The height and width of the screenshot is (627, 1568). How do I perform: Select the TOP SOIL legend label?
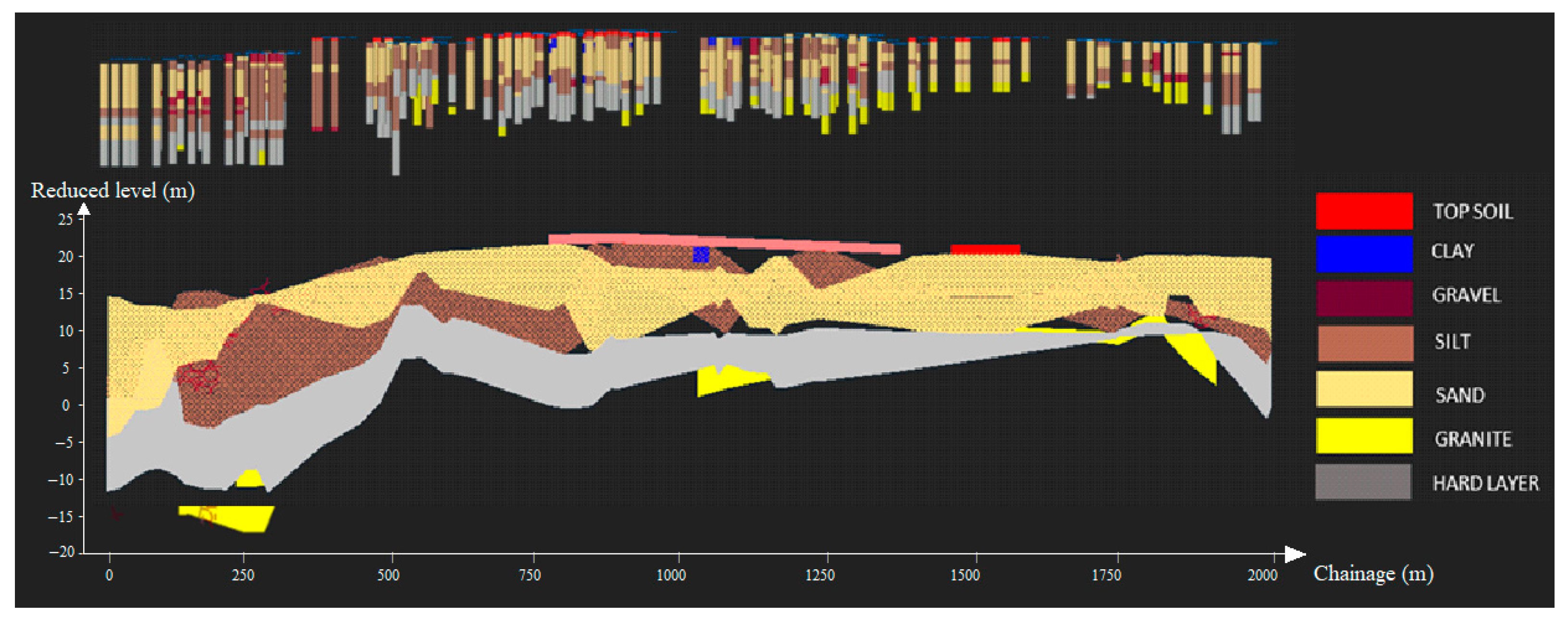pos(1472,211)
